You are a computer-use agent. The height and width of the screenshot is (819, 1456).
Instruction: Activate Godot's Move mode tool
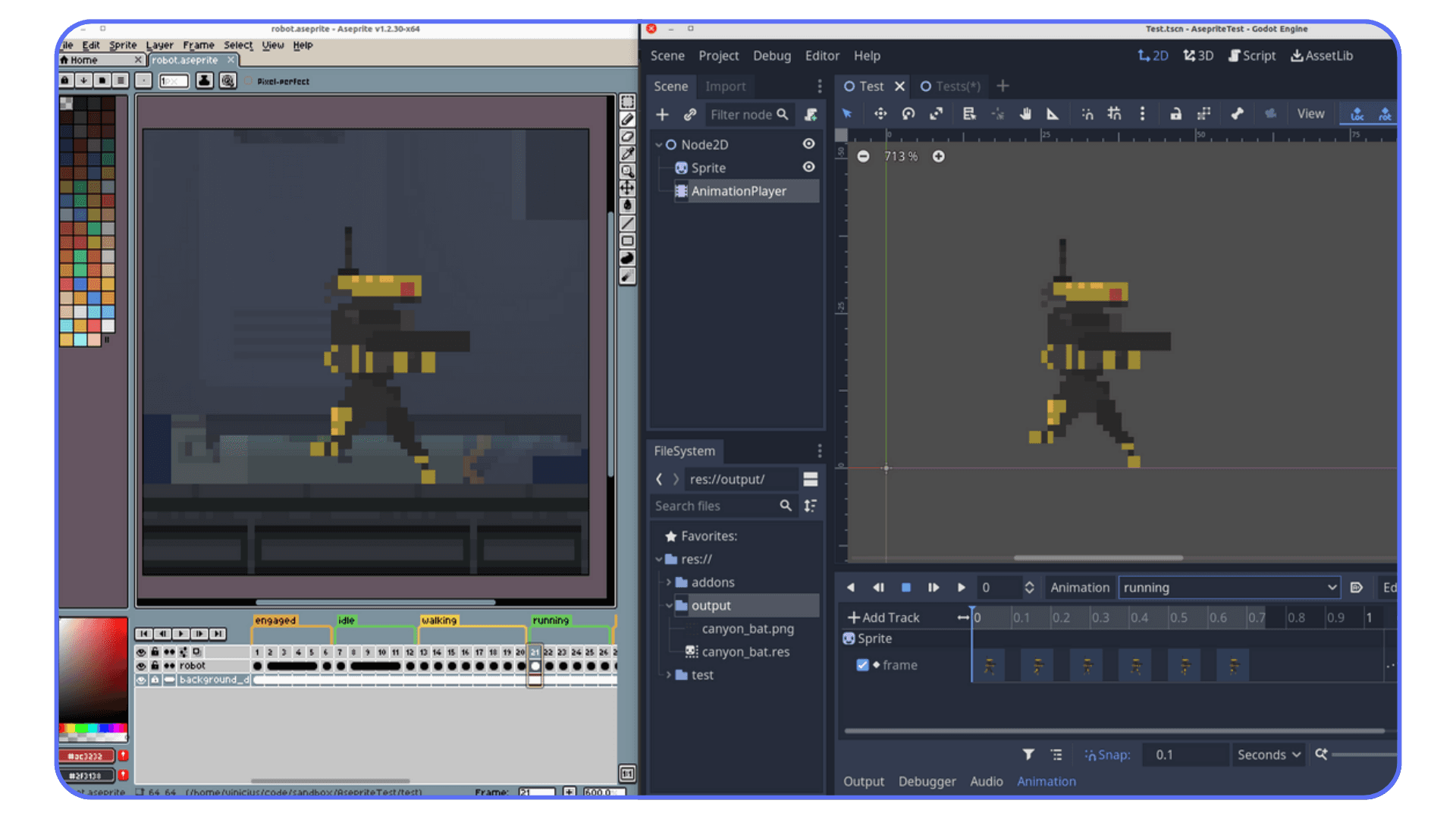pos(880,114)
